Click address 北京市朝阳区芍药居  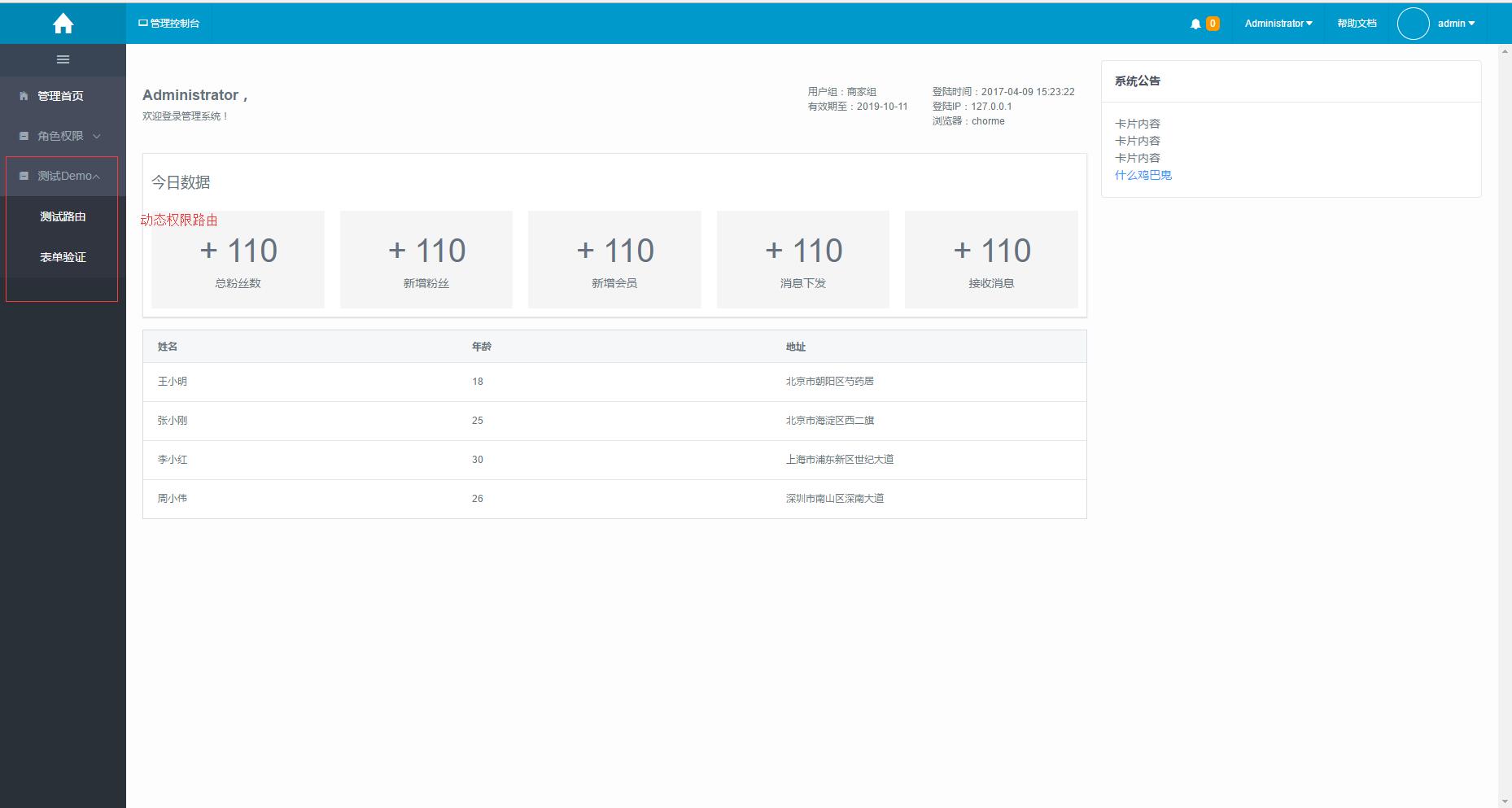[830, 382]
